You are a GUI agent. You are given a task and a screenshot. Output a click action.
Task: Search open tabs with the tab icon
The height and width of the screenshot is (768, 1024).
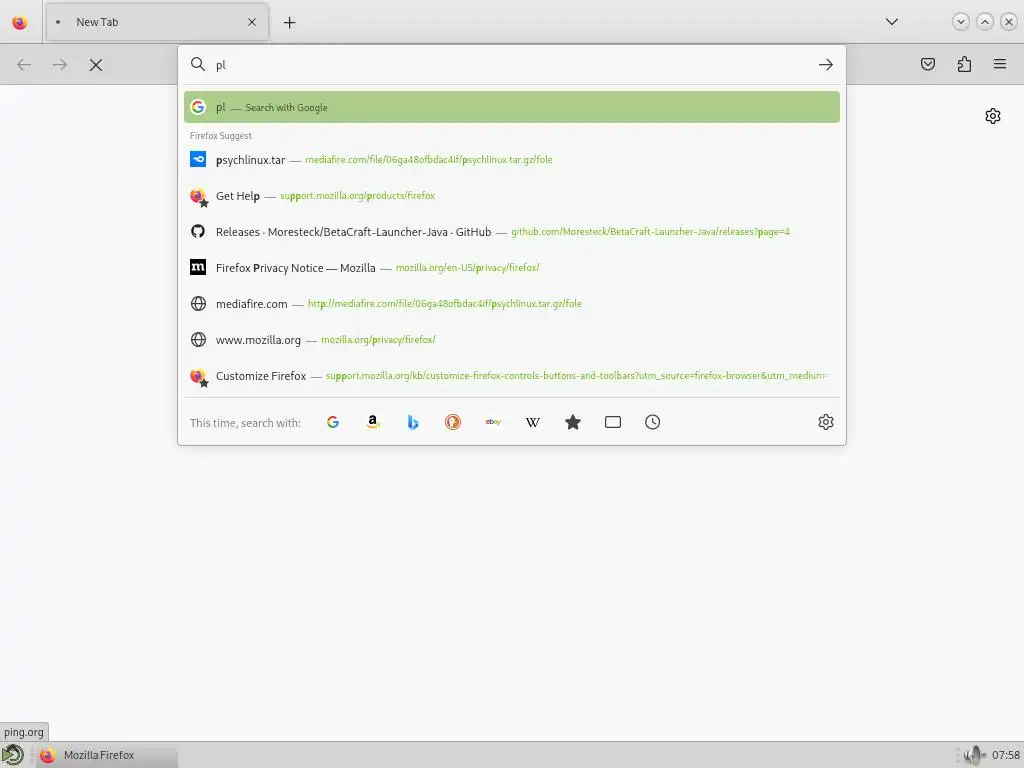613,423
